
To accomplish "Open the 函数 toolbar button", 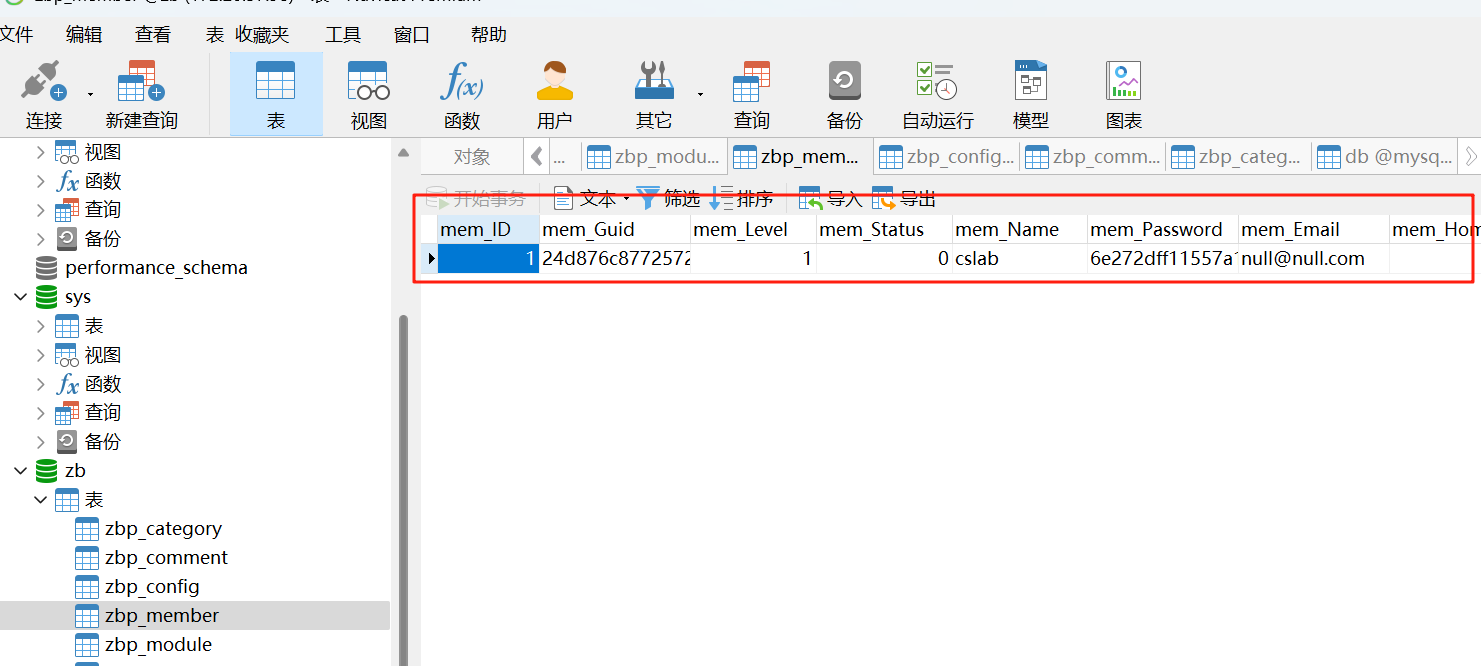I will click(x=462, y=95).
